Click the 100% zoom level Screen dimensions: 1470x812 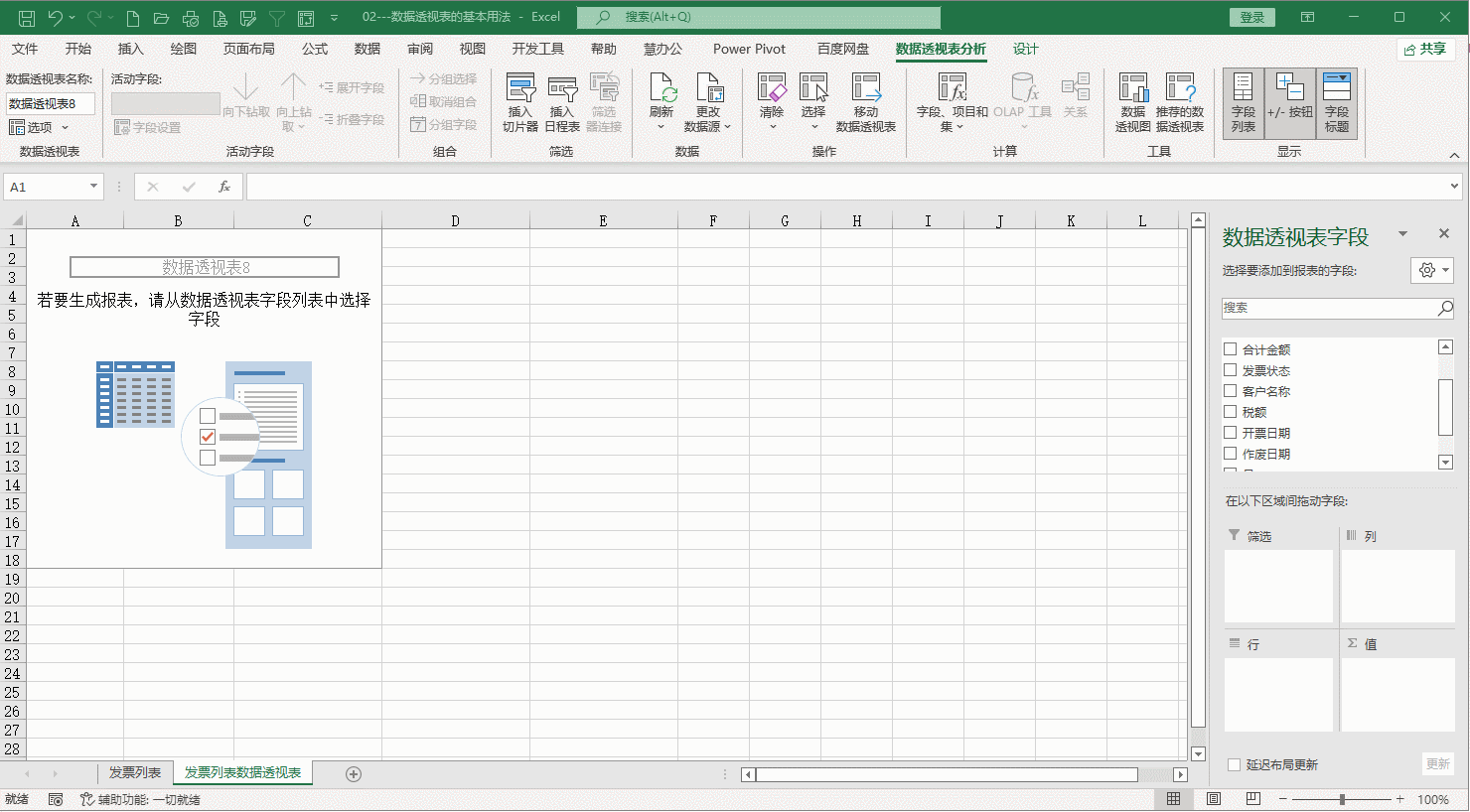1433,799
